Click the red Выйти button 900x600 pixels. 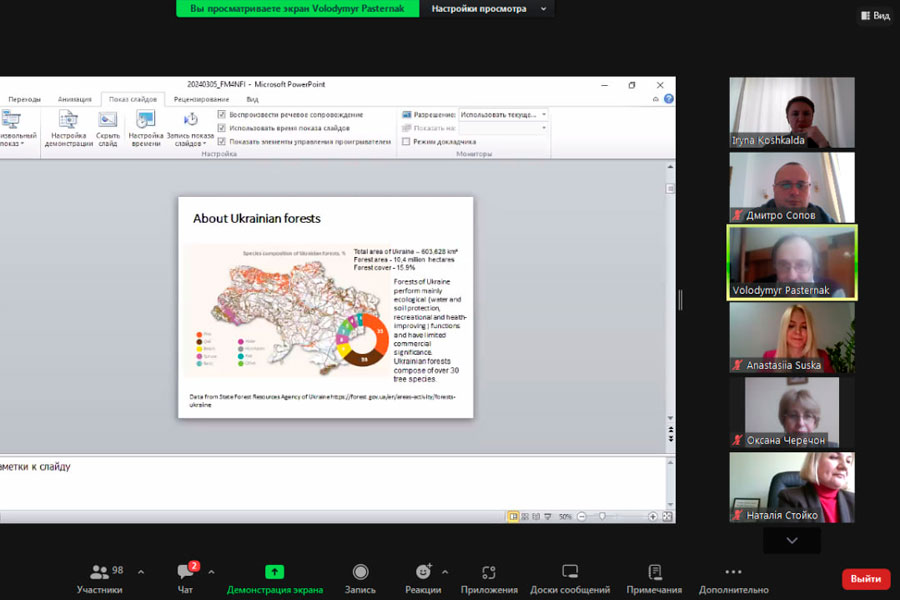865,579
